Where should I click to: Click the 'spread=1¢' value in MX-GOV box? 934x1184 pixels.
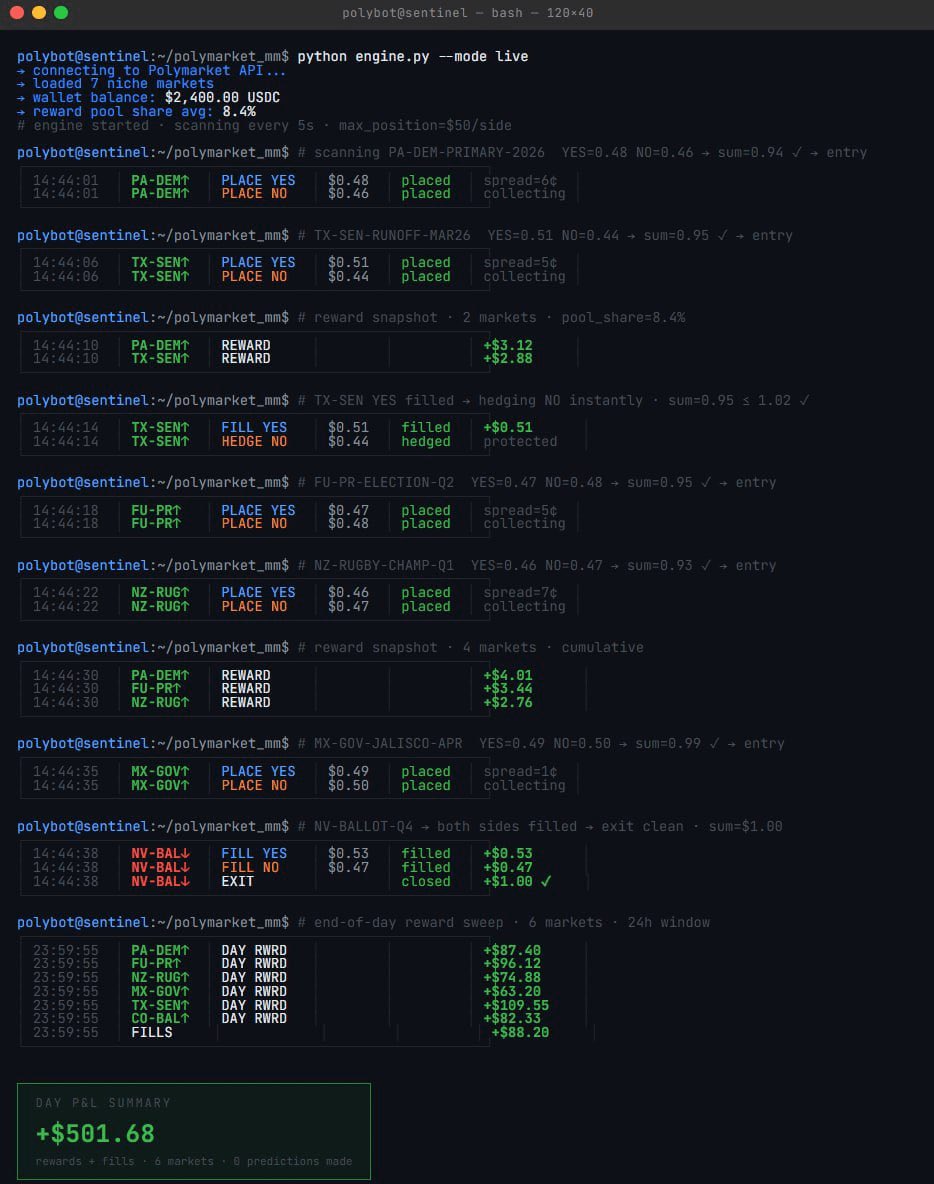(x=520, y=772)
